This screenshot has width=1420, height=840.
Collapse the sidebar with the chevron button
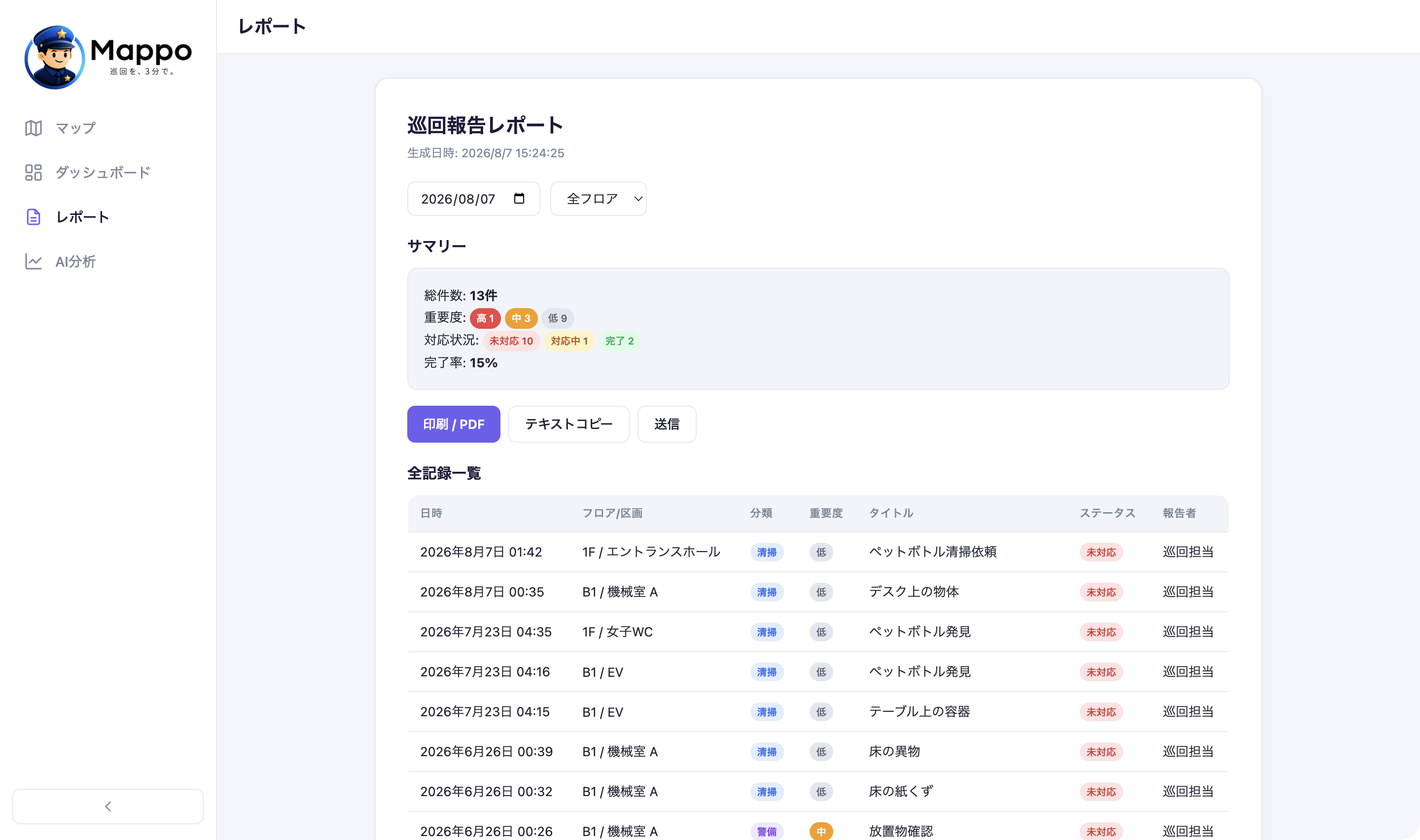coord(107,806)
